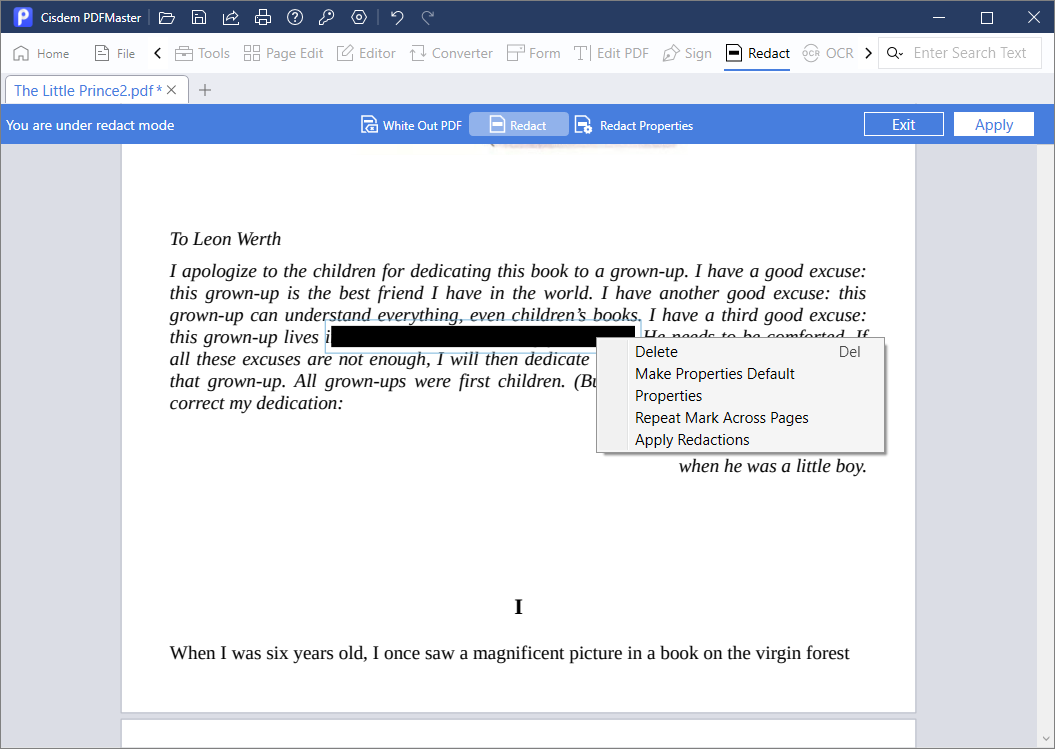Undo the last action
Viewport: 1055px width, 749px height.
(397, 17)
